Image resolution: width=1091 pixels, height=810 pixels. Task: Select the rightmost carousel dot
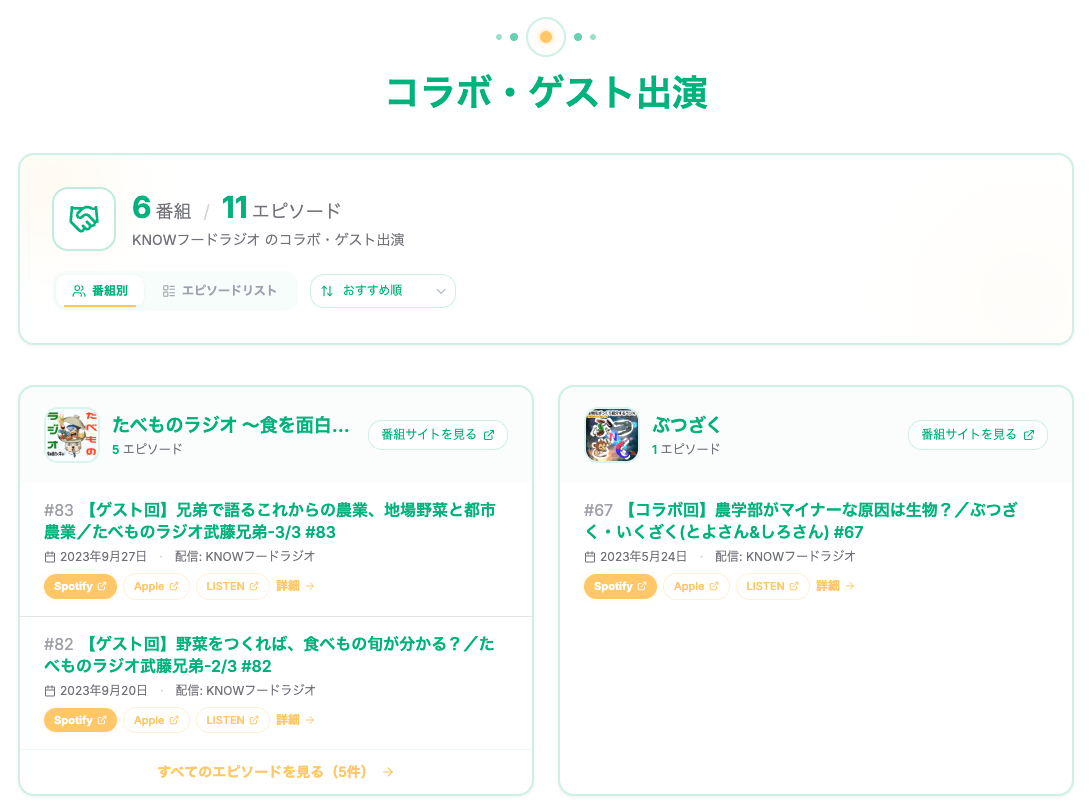click(x=592, y=36)
